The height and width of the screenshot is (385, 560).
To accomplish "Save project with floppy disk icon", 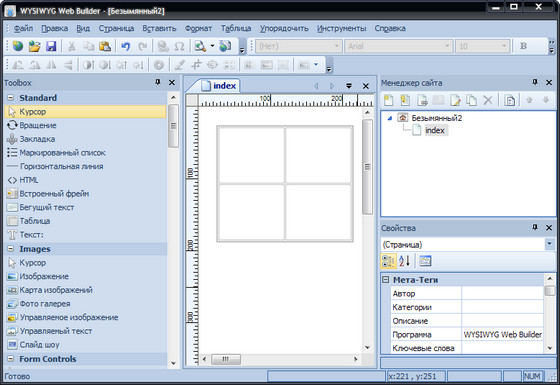I will coord(51,46).
